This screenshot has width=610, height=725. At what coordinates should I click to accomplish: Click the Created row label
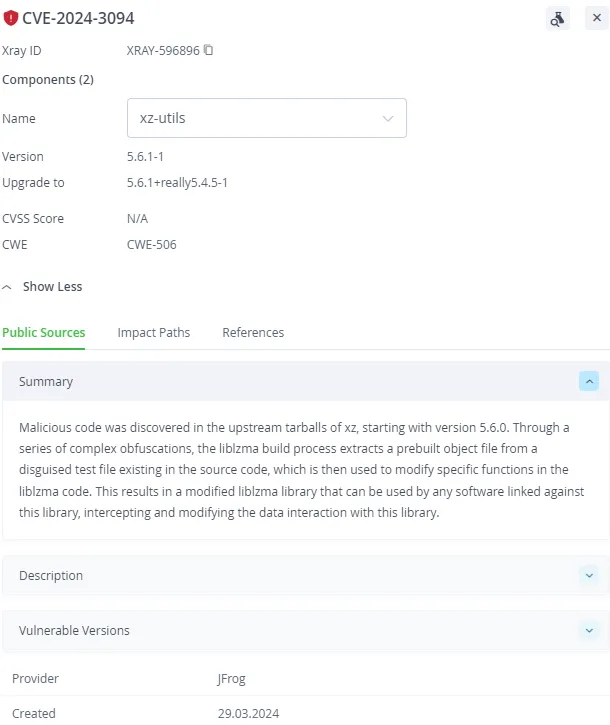pos(34,713)
